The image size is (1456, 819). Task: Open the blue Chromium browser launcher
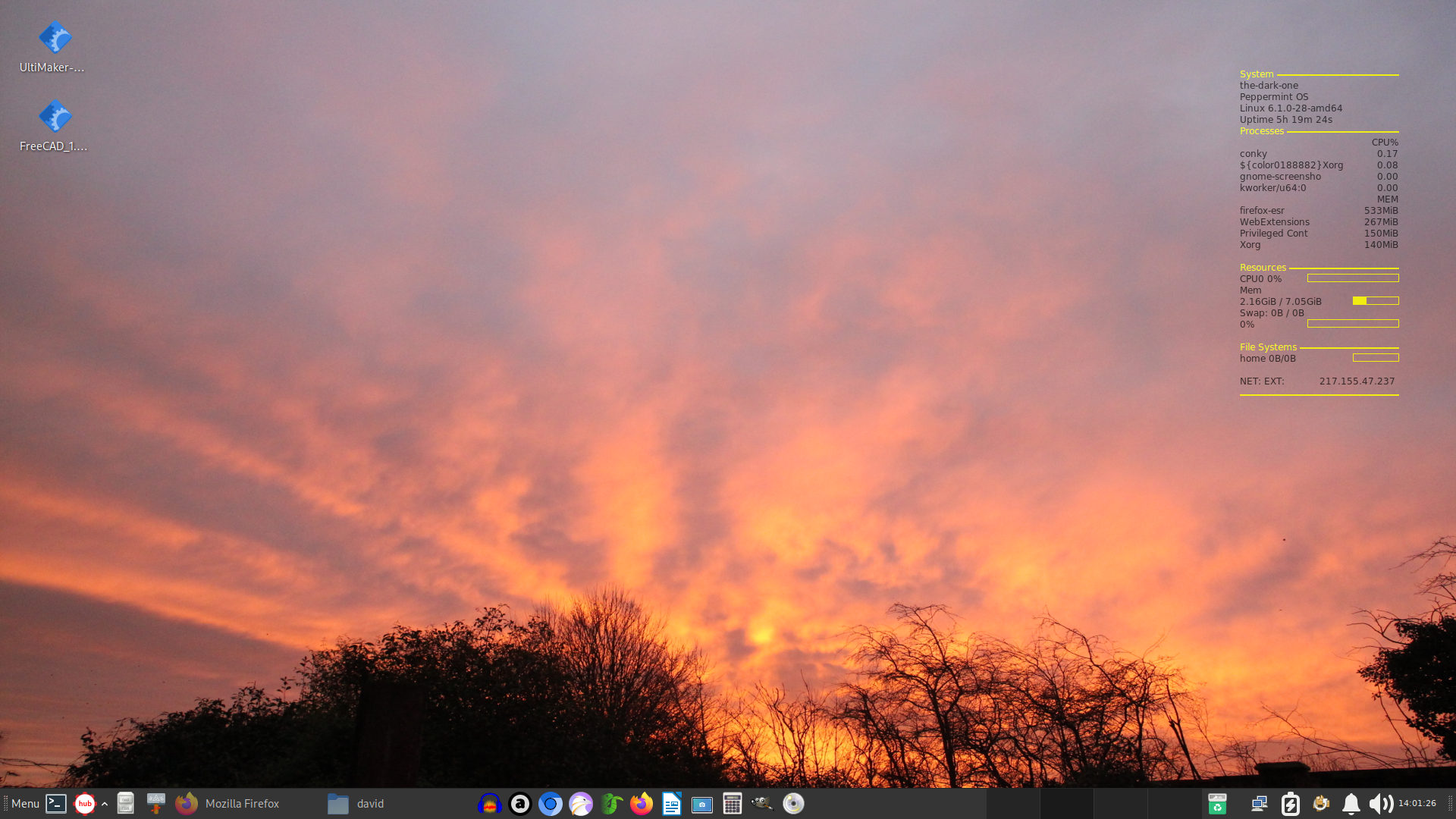[551, 804]
